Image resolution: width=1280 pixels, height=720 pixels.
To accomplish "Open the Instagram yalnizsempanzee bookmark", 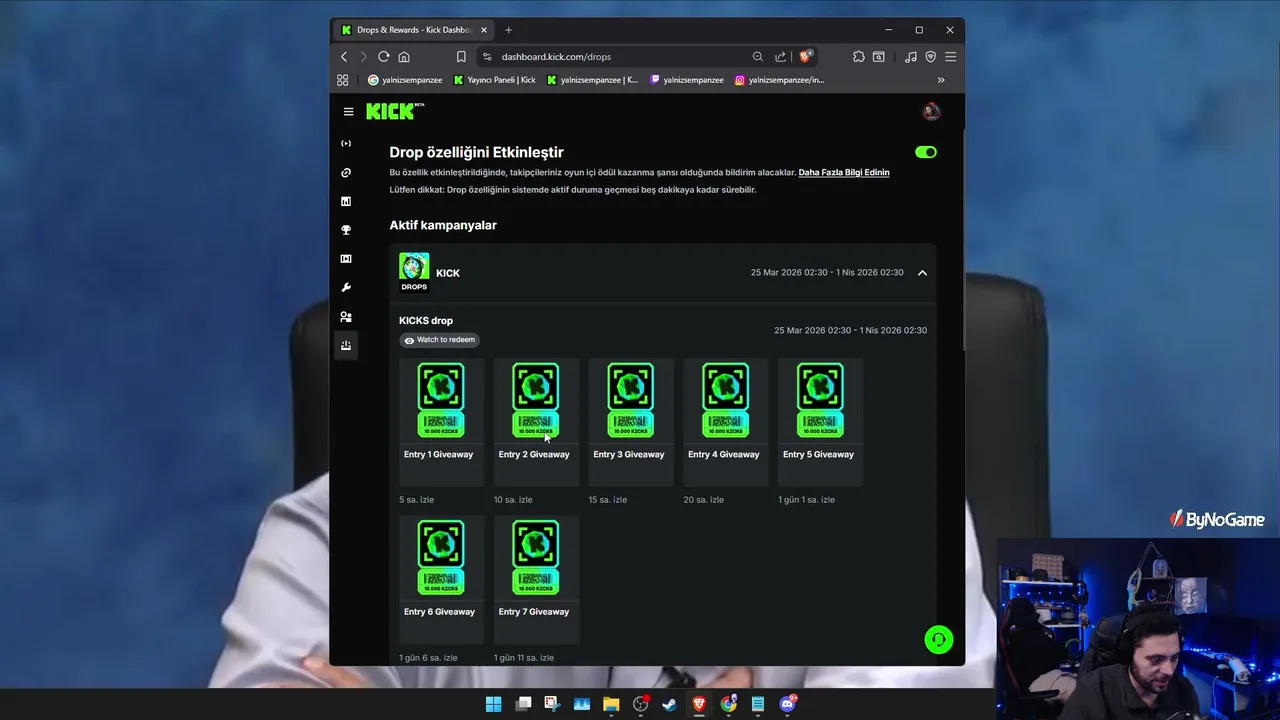I will [x=780, y=80].
